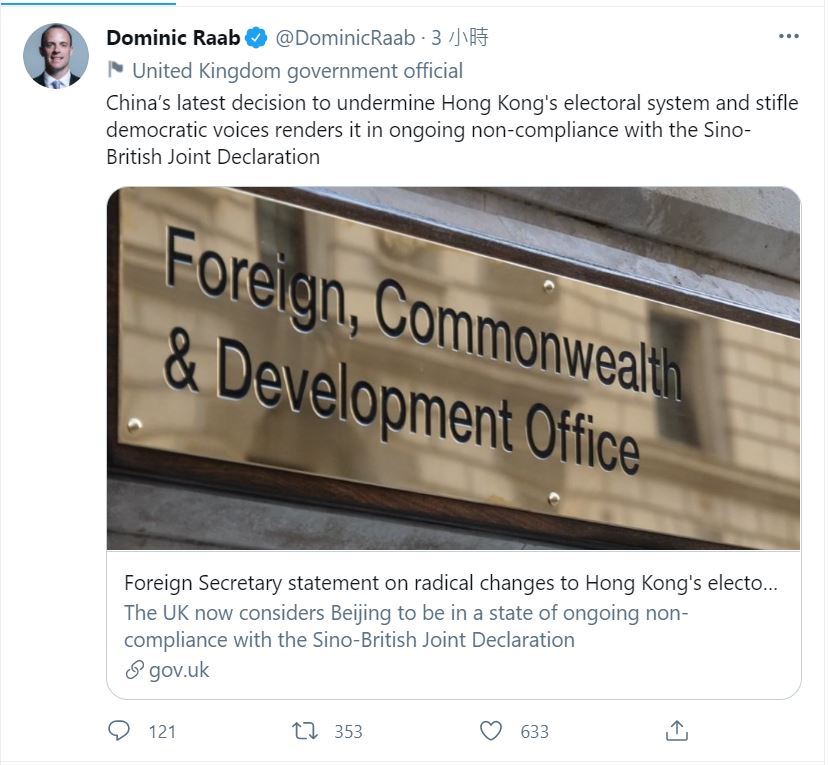
Task: Click the 353 retweets count
Action: point(348,732)
